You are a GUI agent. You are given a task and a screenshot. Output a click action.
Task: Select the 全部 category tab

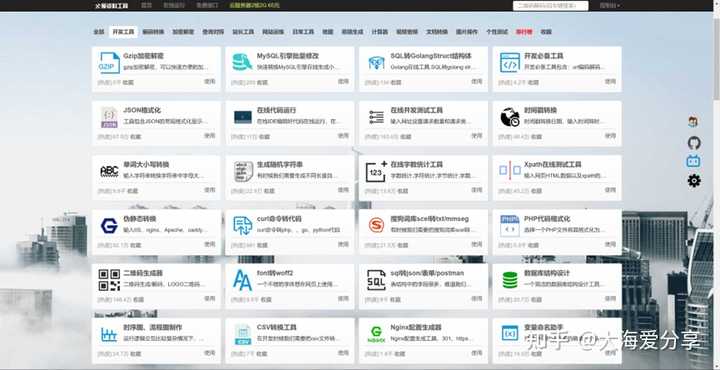pyautogui.click(x=99, y=32)
